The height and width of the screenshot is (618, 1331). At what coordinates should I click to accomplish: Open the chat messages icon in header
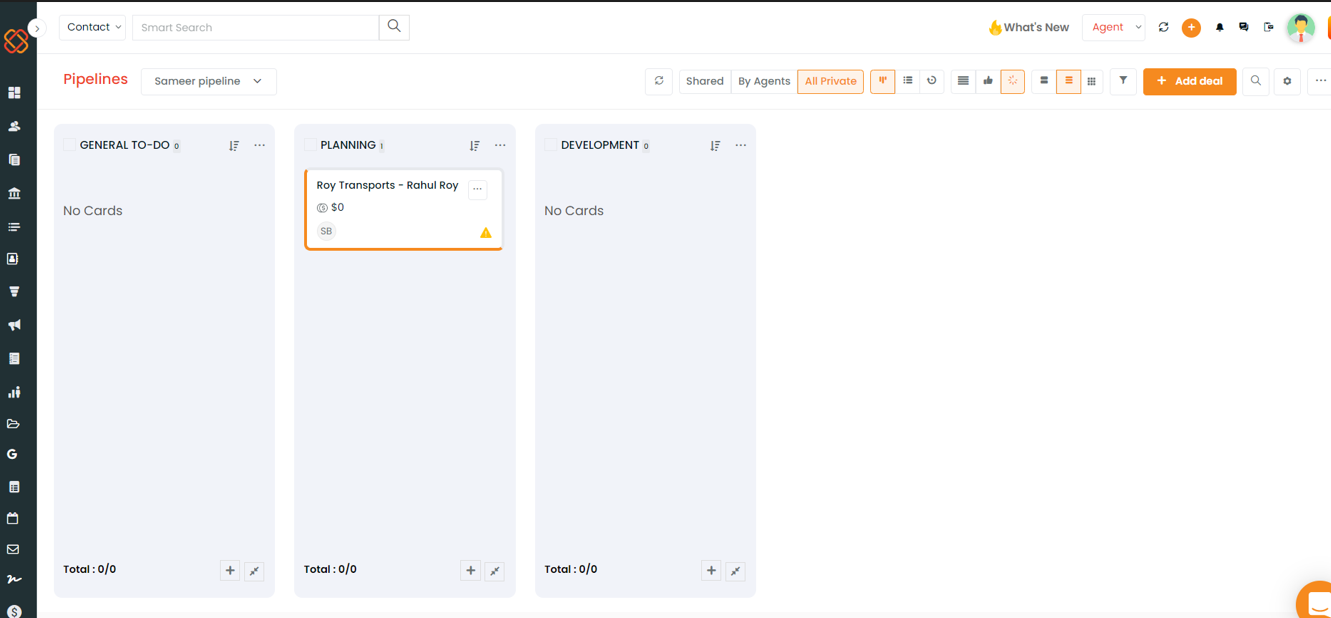pyautogui.click(x=1244, y=28)
